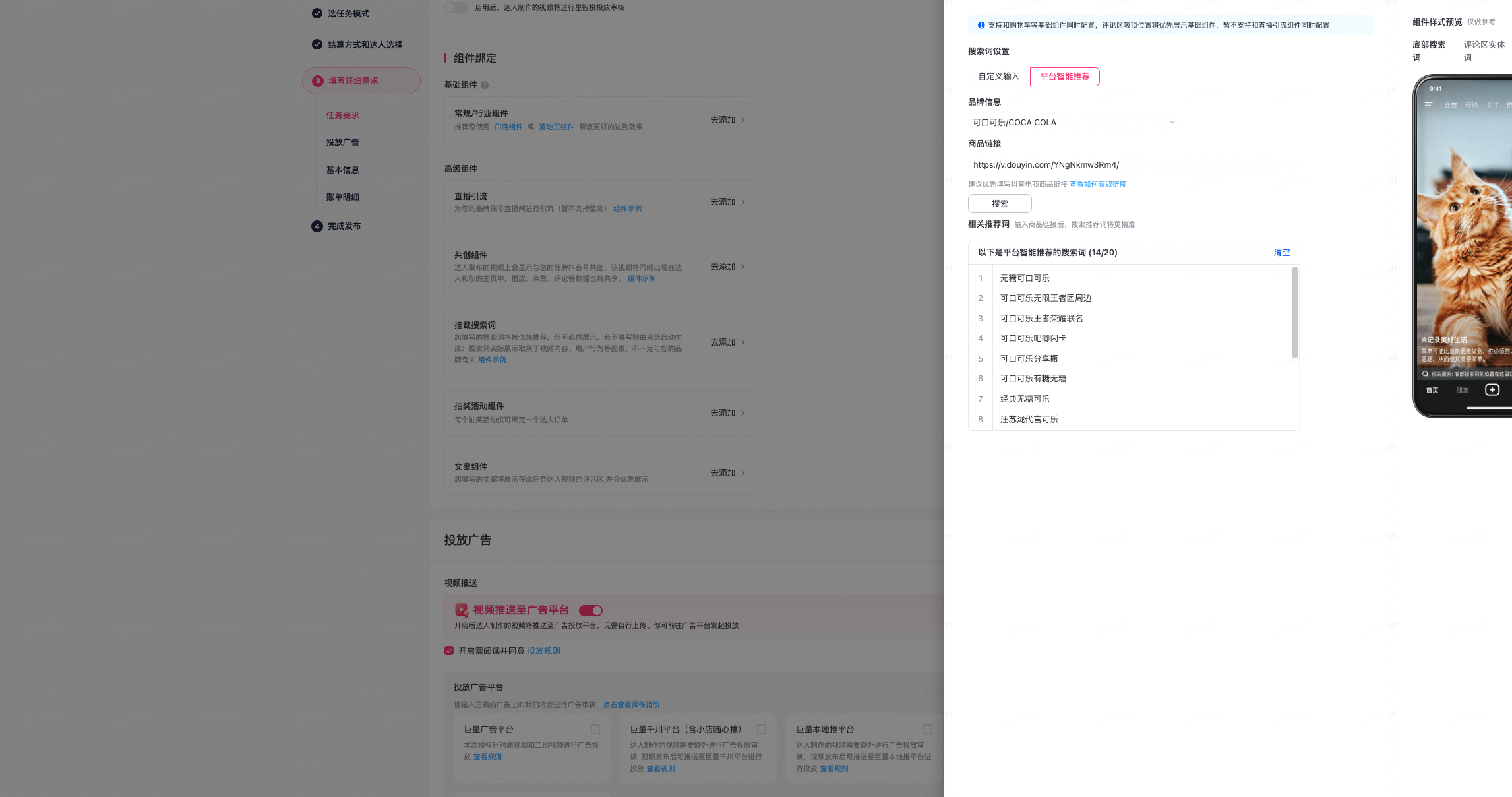Uncheck the 开启需阅读并同意 checkbox
Viewport: 1512px width, 797px height.
(x=449, y=651)
